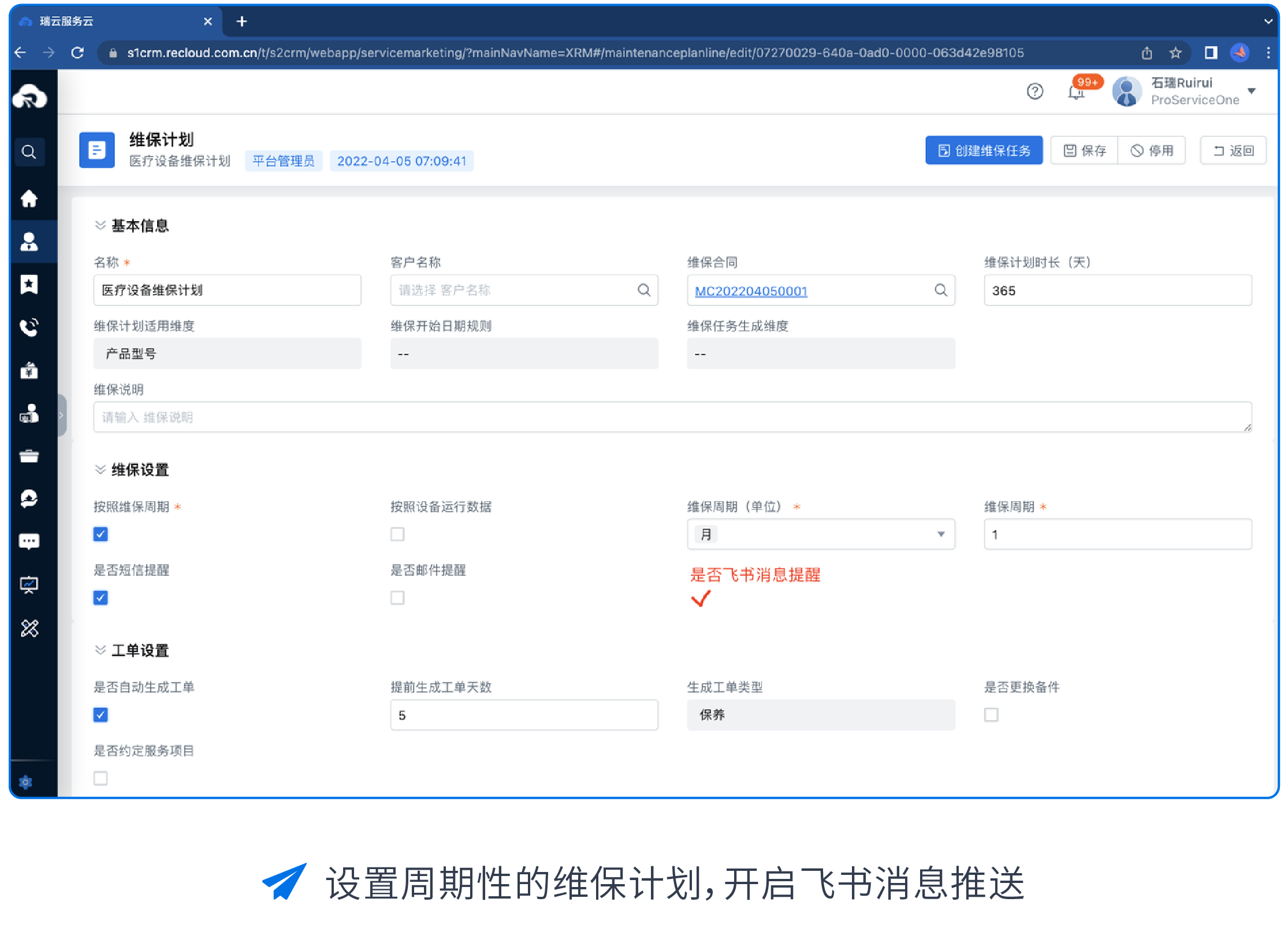Search icon in the 维保合同 field

941,290
